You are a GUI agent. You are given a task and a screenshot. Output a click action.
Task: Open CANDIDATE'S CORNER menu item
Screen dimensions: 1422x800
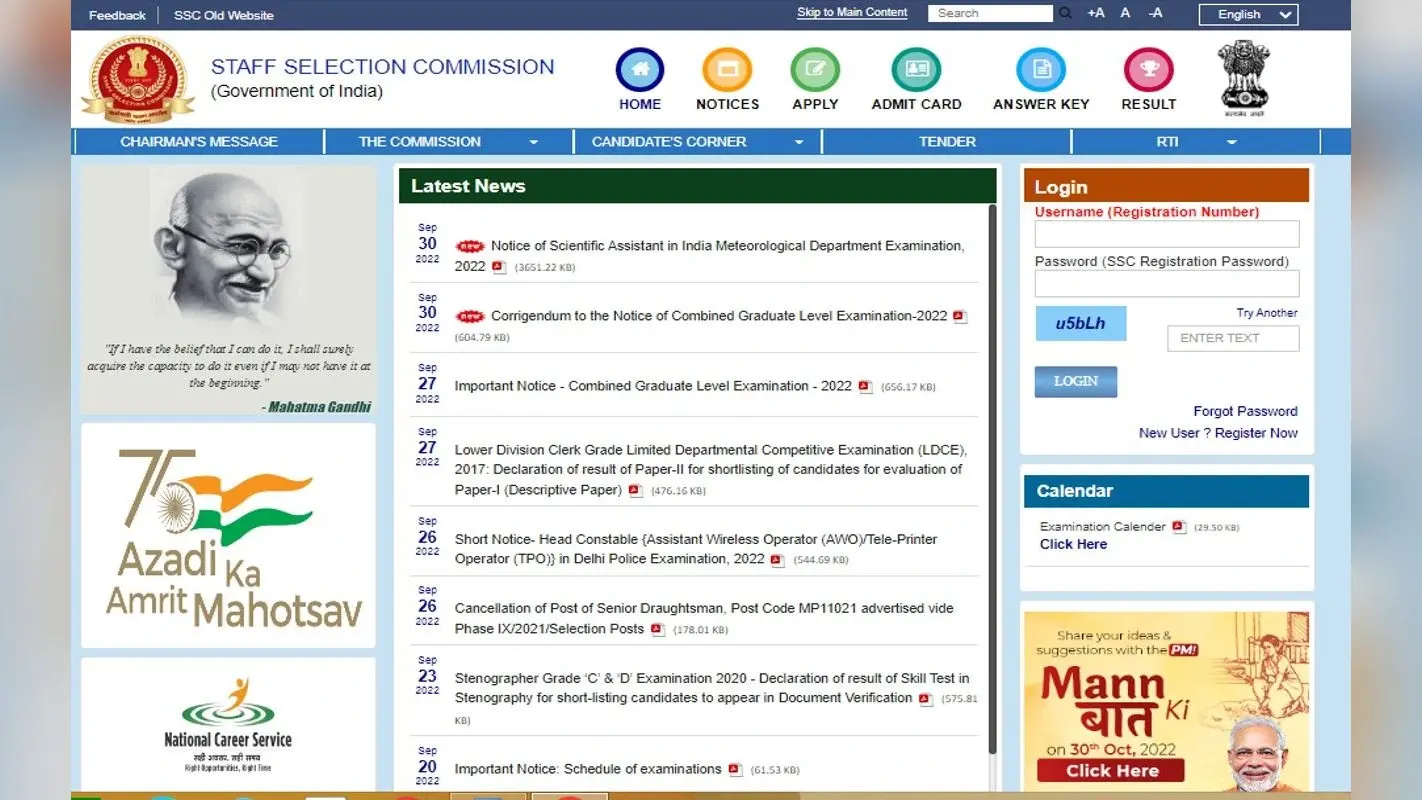[x=669, y=142]
